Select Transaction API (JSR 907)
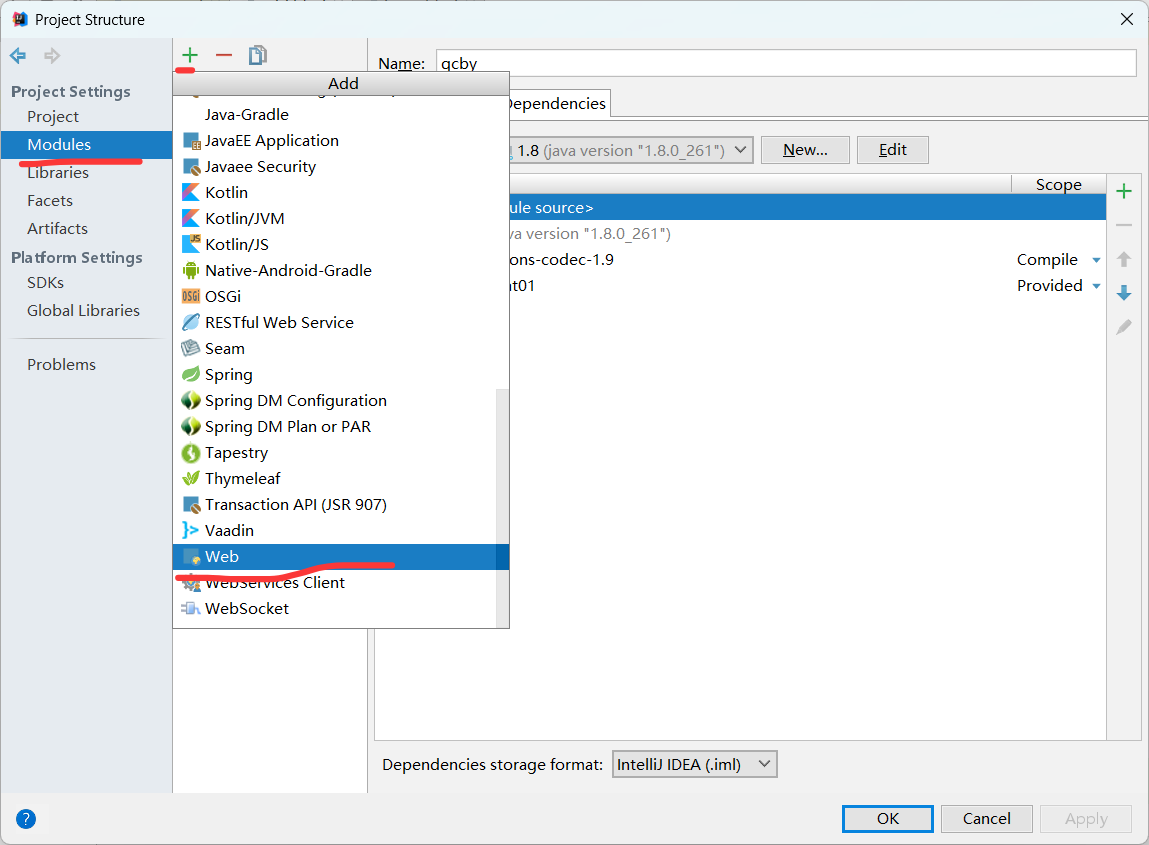 click(x=335, y=505)
